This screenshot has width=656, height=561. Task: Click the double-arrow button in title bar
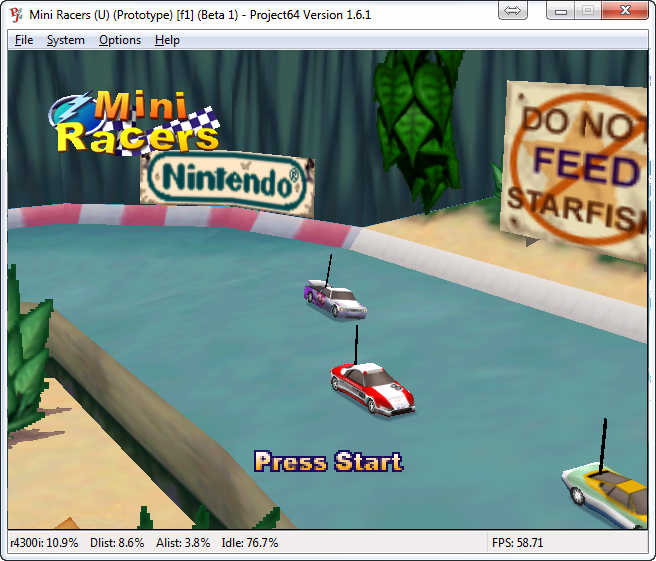point(512,11)
